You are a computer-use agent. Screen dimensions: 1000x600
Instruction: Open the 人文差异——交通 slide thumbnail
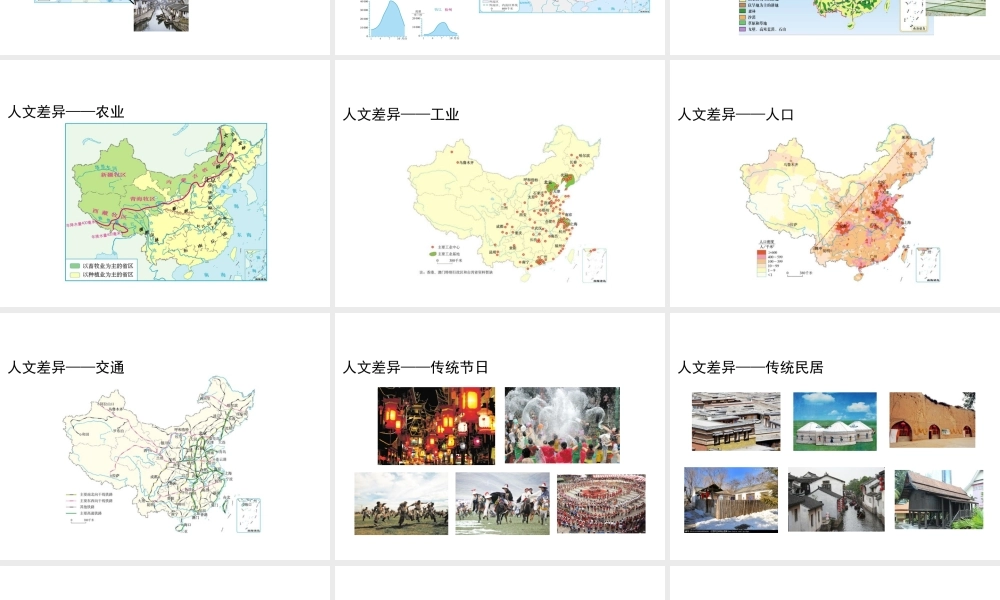[x=165, y=437]
